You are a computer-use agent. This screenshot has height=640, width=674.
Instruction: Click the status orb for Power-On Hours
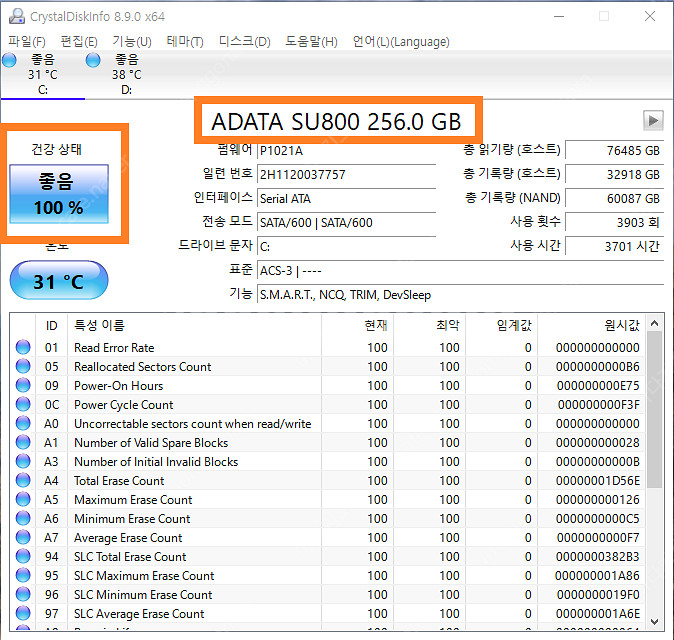(23, 385)
